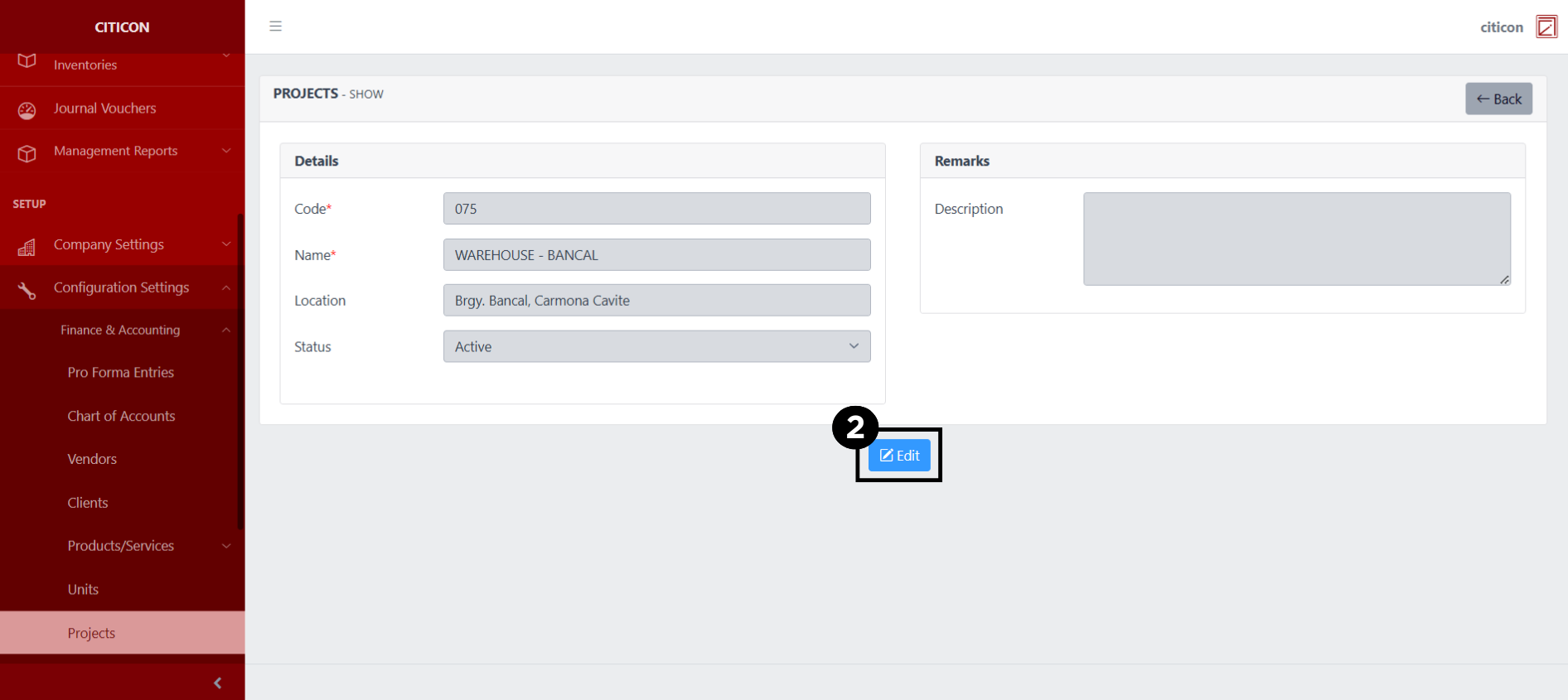Click the Management Reports cube icon
This screenshot has width=1568, height=700.
[27, 153]
